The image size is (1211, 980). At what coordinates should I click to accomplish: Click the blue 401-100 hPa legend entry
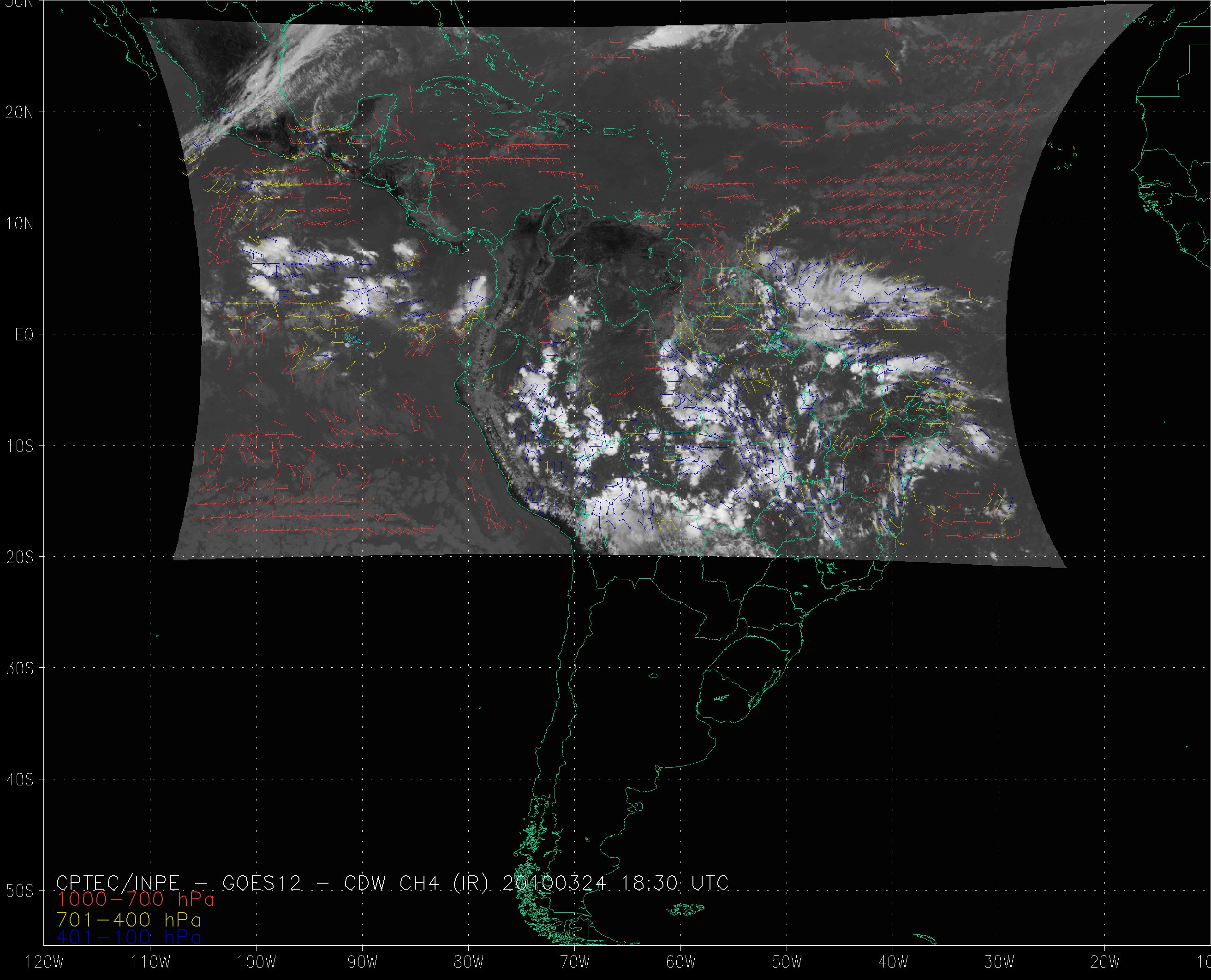point(129,937)
